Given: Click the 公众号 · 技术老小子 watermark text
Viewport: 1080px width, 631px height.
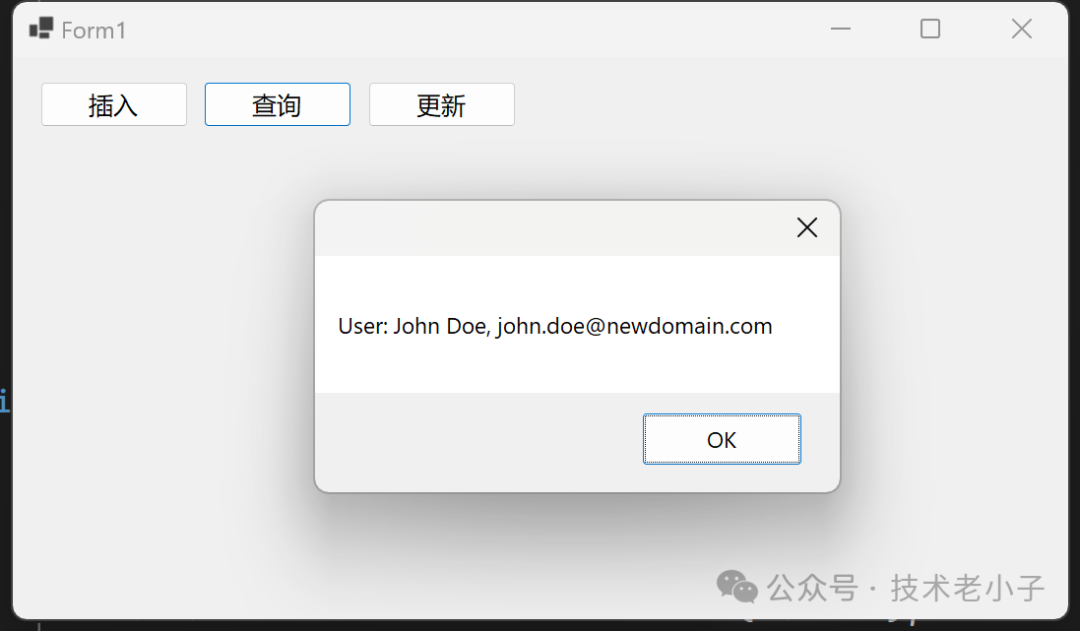Looking at the screenshot, I should click(x=906, y=588).
